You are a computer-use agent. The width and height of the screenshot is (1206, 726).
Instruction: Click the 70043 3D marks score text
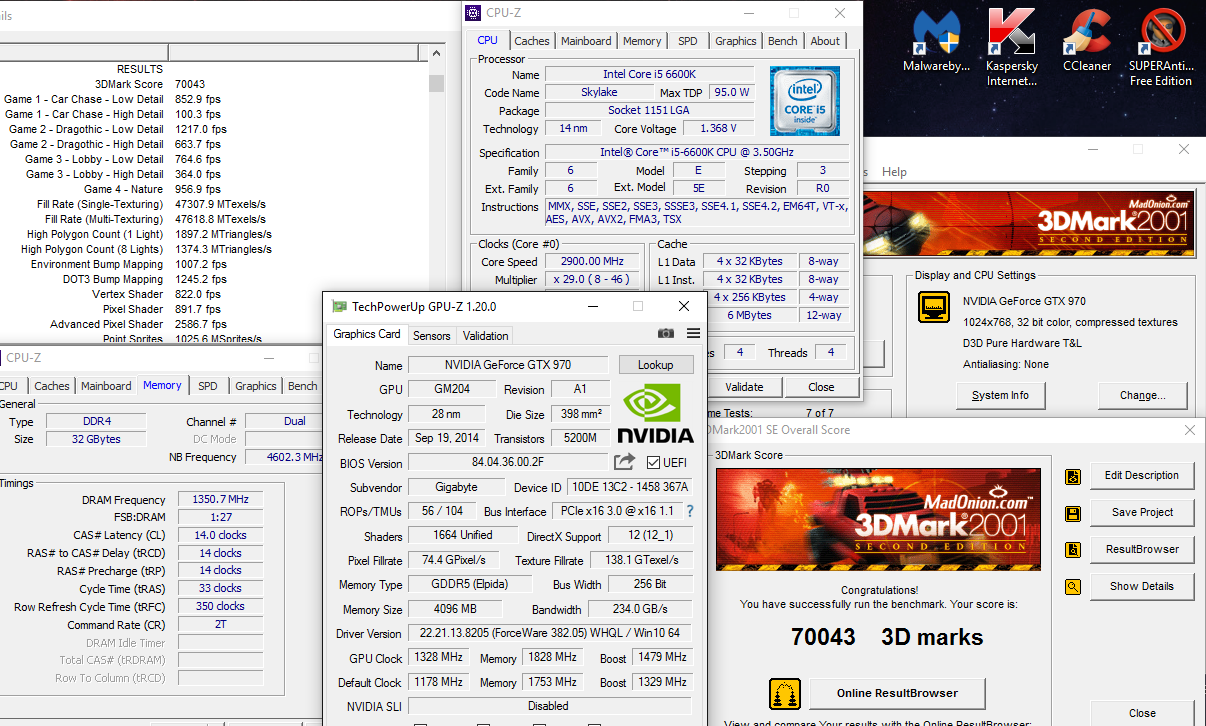pyautogui.click(x=886, y=637)
